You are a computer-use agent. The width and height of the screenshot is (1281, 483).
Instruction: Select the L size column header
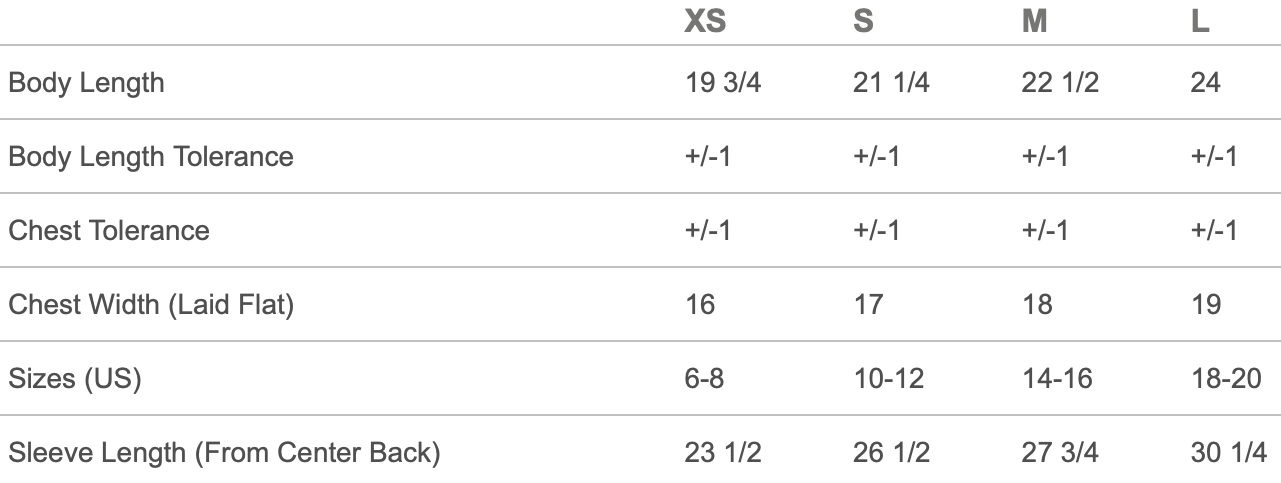(x=1200, y=21)
